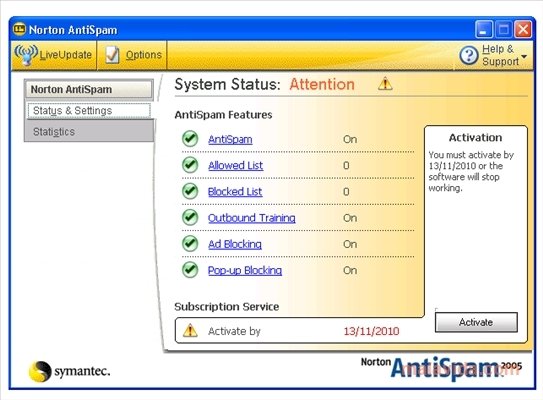Click the green checkmark beside Blocked List

point(190,191)
